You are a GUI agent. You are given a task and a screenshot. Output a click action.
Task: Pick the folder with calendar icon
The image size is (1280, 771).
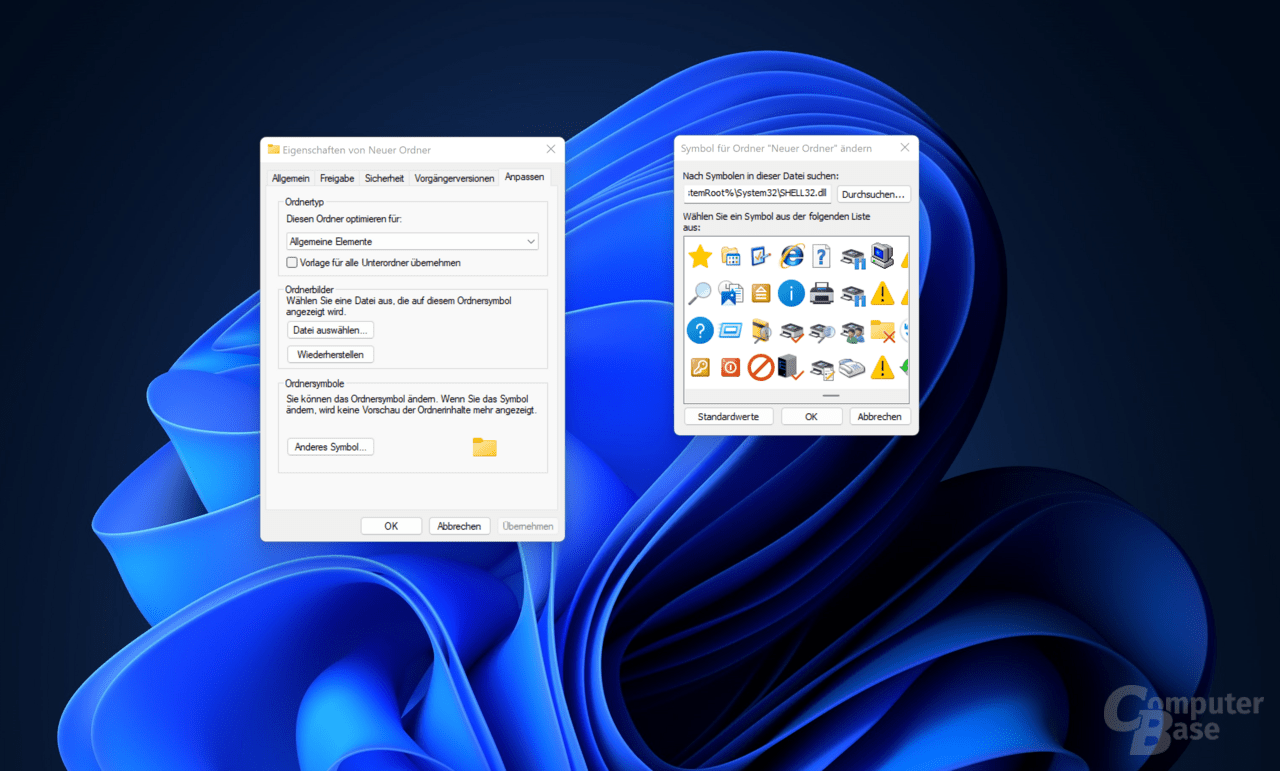tap(731, 257)
